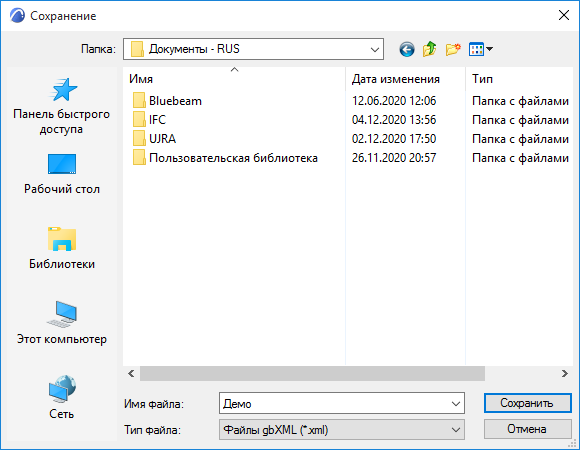Click Папка с файлами in UJRA row

click(520, 139)
